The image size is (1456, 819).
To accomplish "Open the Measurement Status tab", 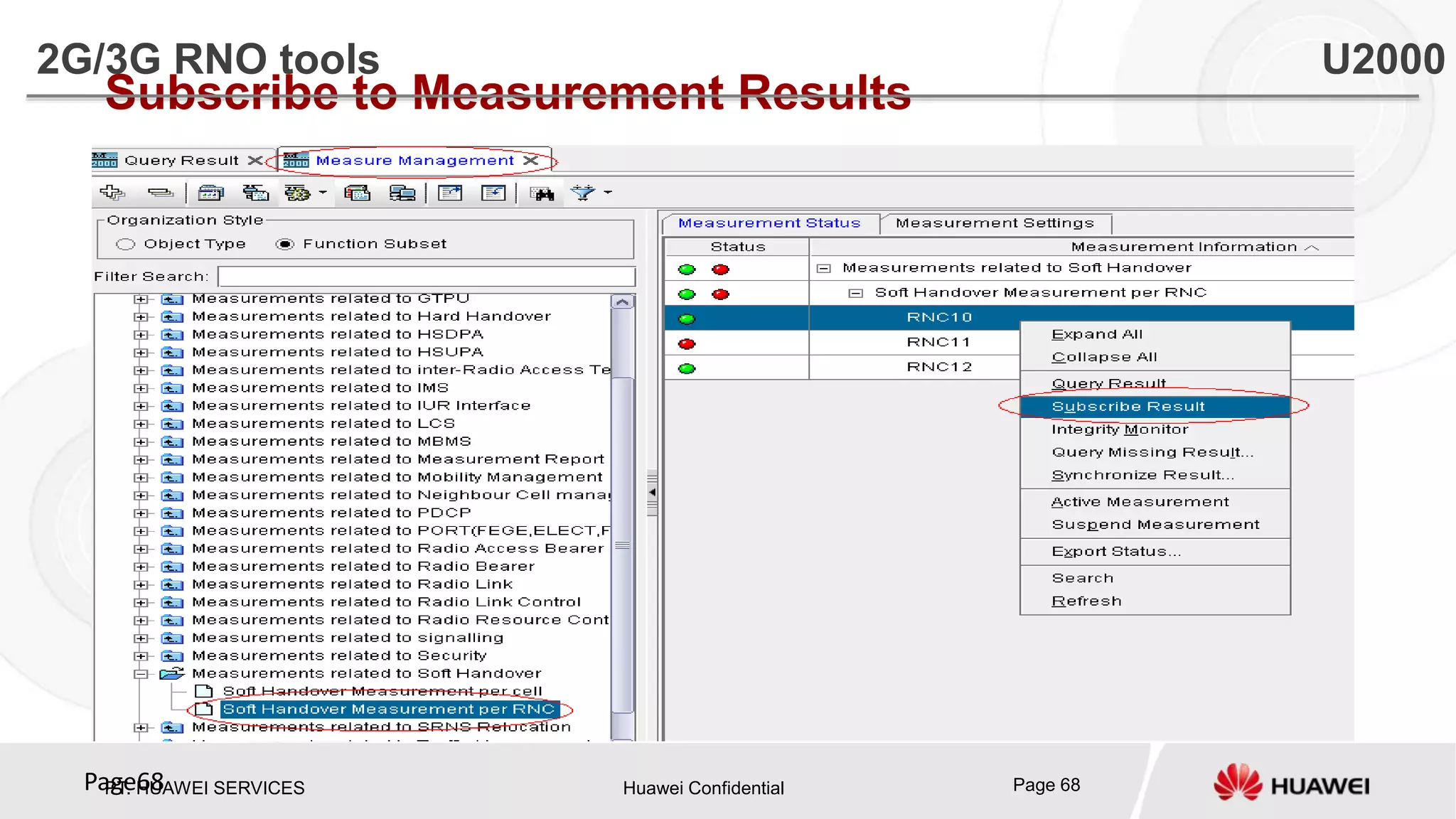I will click(x=769, y=223).
